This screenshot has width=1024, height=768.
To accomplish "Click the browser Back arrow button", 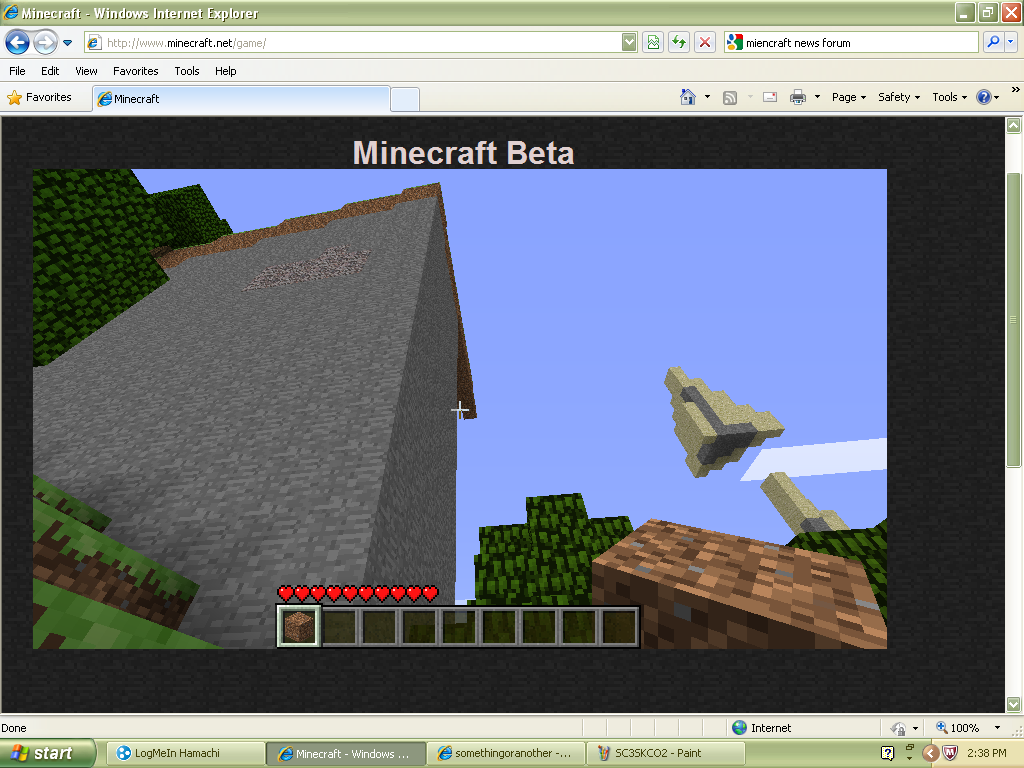I will pos(17,43).
